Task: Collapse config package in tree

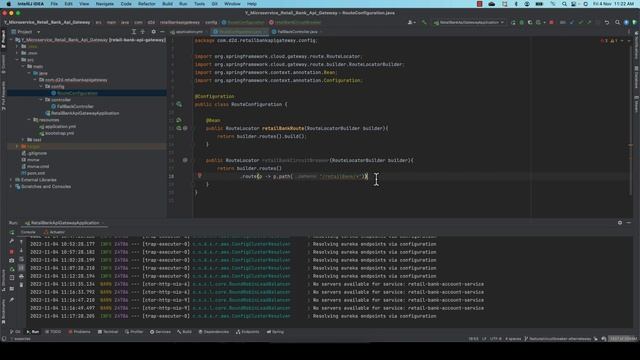Action: [41, 87]
